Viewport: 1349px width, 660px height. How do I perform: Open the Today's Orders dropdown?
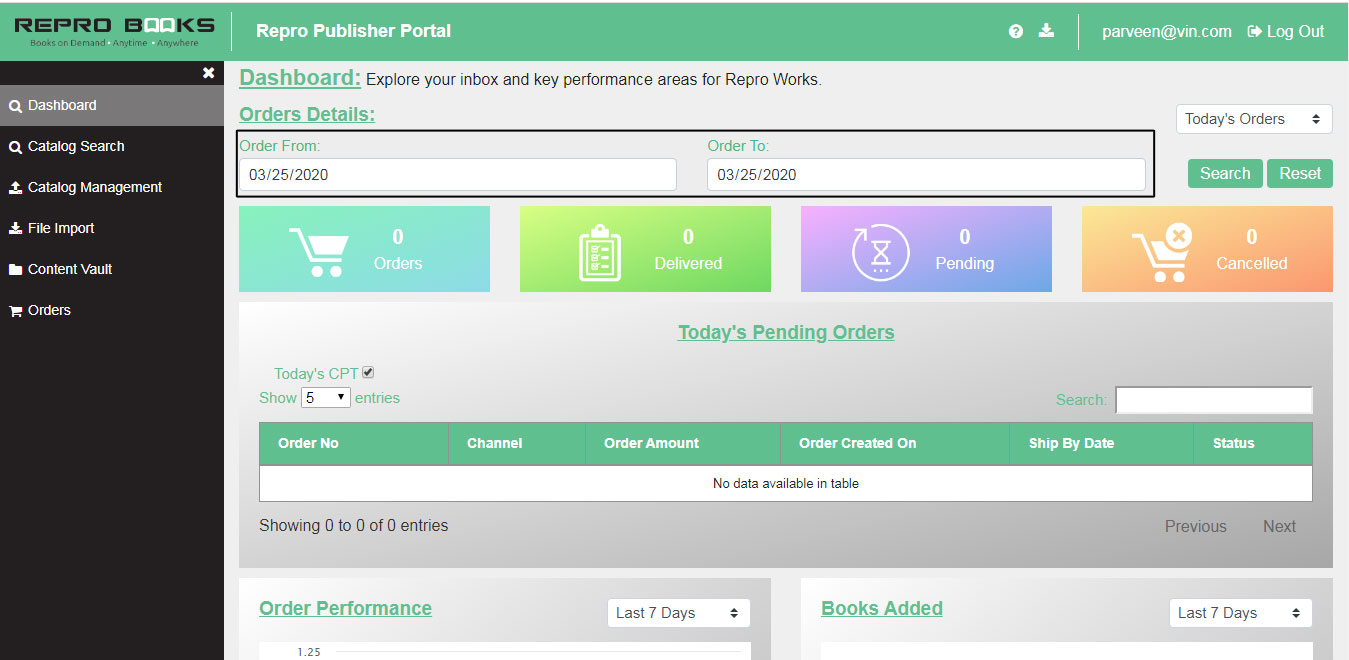click(1253, 118)
